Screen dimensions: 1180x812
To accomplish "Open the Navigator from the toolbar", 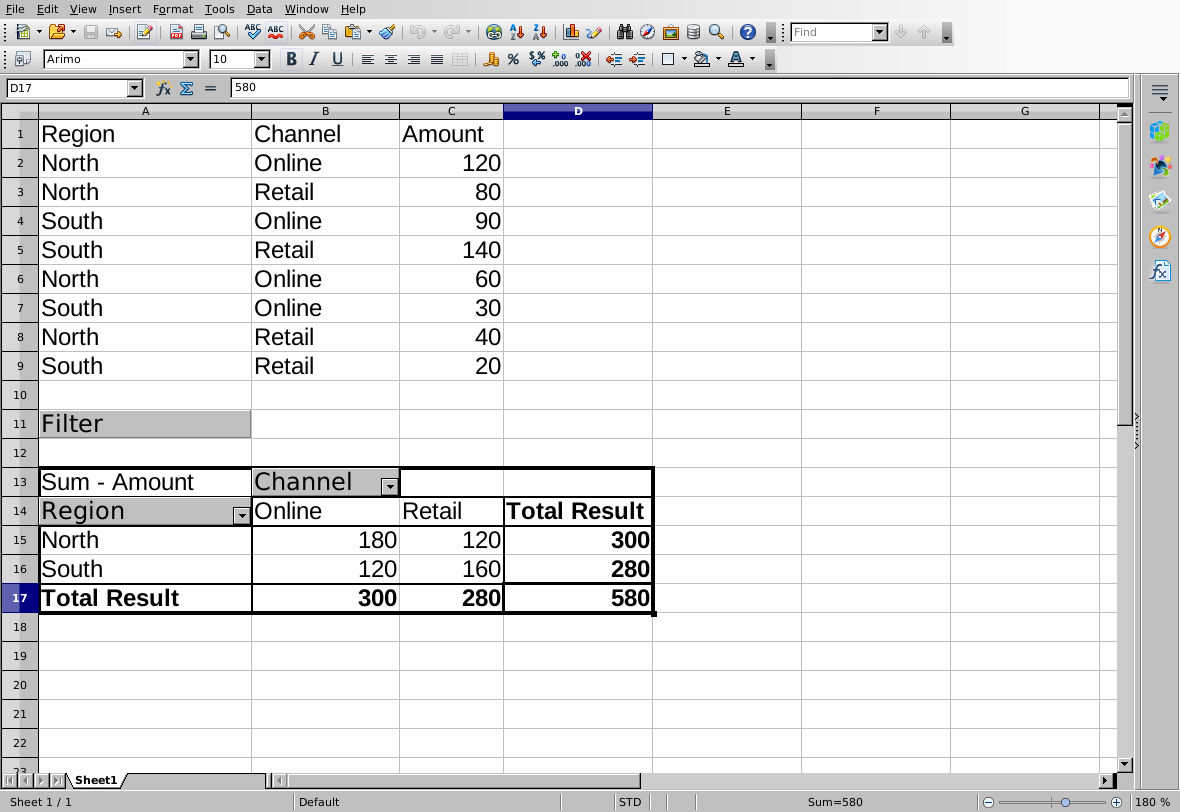I will [647, 32].
